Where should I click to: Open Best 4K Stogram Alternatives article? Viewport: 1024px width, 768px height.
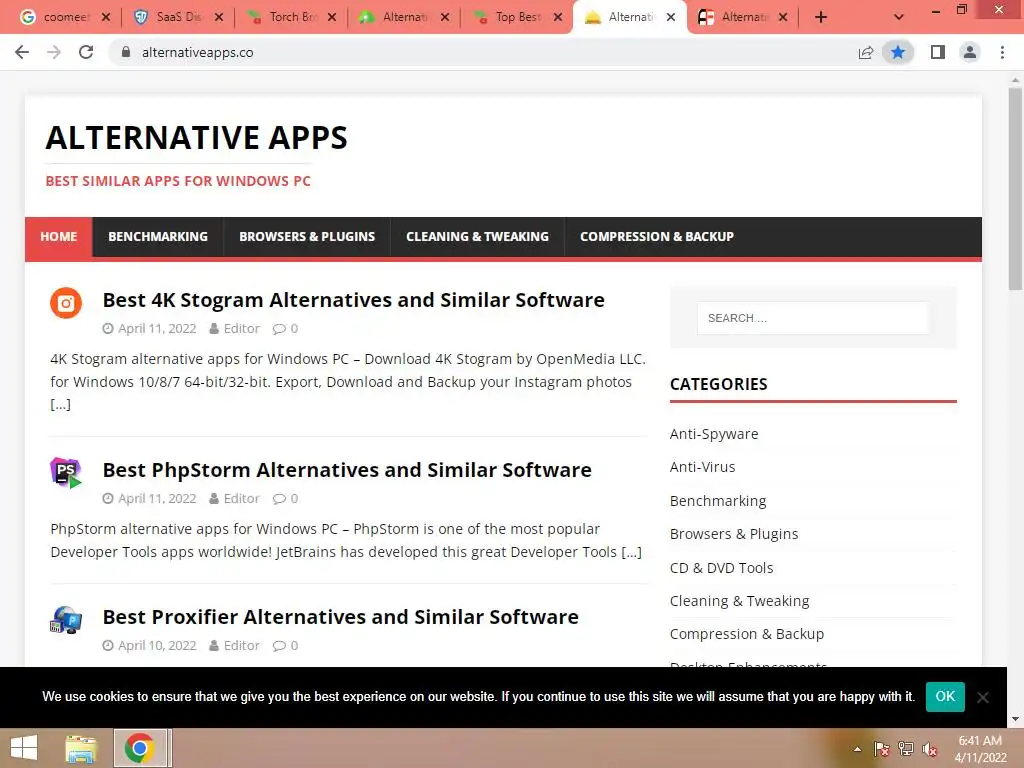353,300
